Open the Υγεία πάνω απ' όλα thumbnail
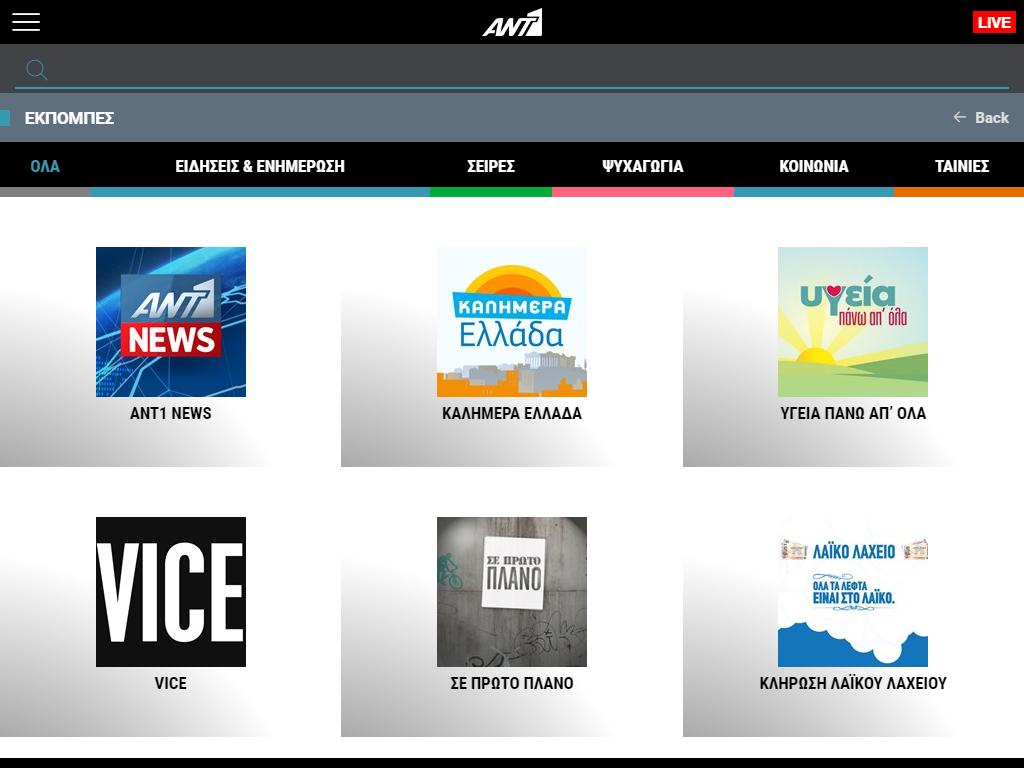The height and width of the screenshot is (768, 1024). (853, 322)
